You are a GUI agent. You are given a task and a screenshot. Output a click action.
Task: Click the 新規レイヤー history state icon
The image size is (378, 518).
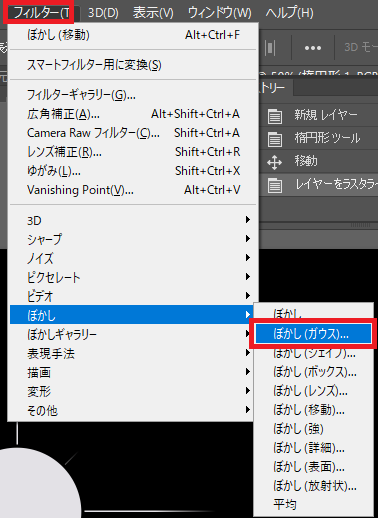click(275, 116)
